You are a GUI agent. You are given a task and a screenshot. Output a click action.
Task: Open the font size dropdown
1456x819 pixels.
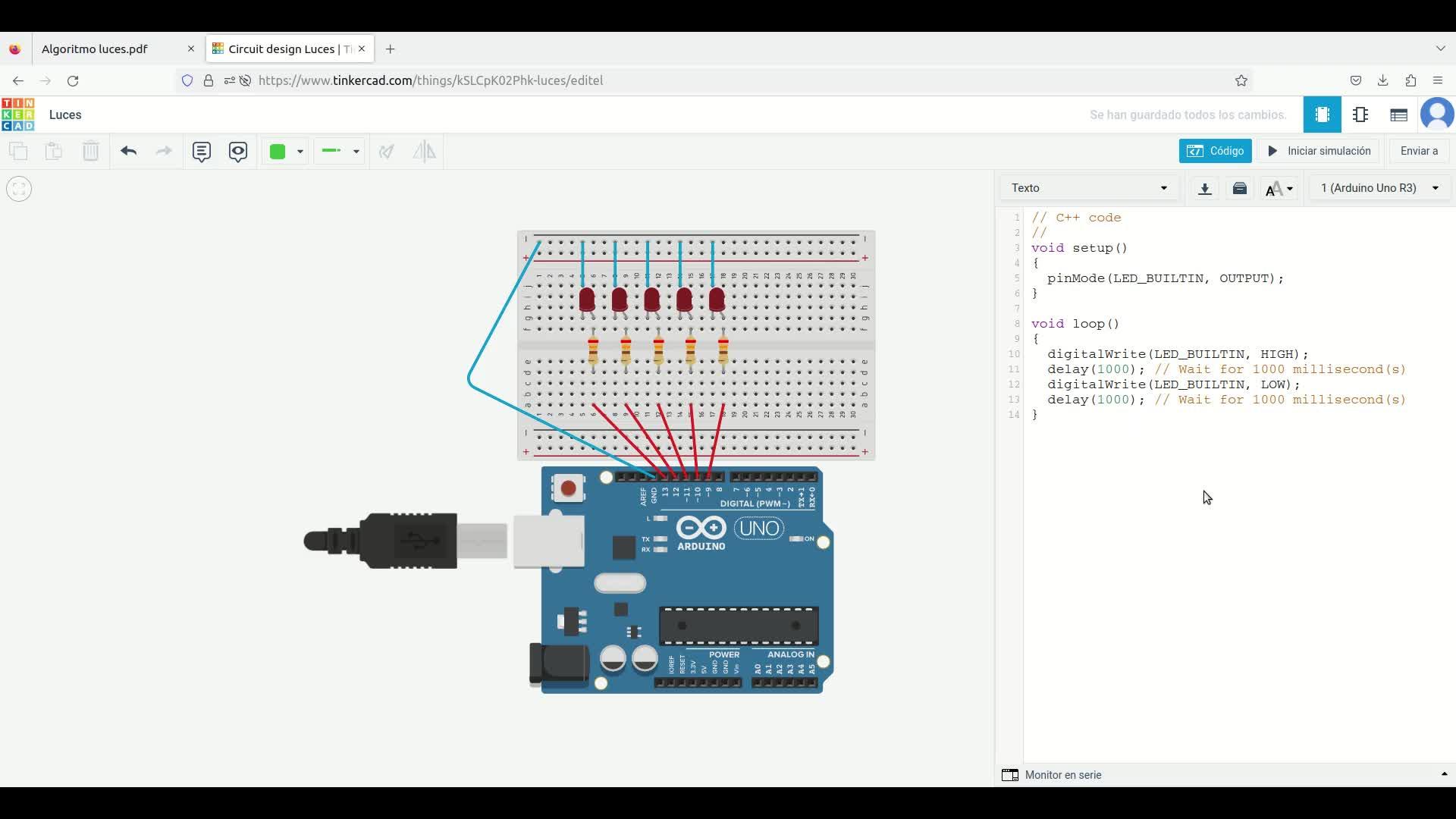[1279, 188]
